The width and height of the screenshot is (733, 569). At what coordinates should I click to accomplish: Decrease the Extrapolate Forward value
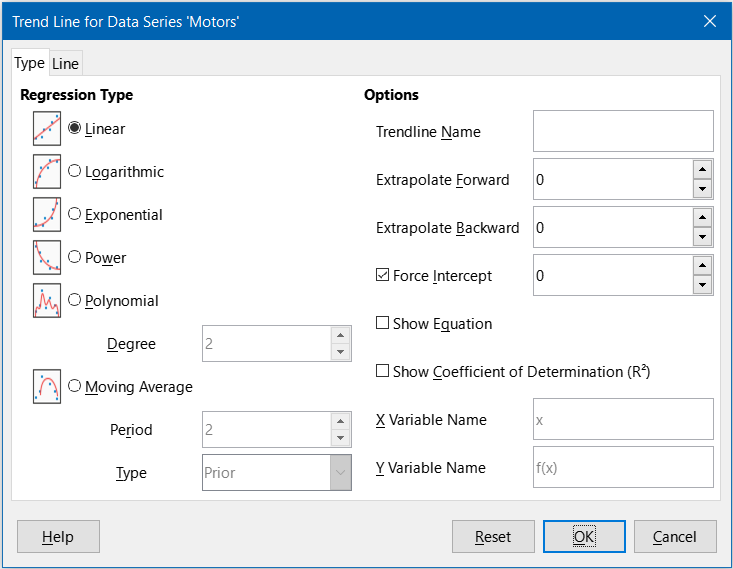point(702,189)
